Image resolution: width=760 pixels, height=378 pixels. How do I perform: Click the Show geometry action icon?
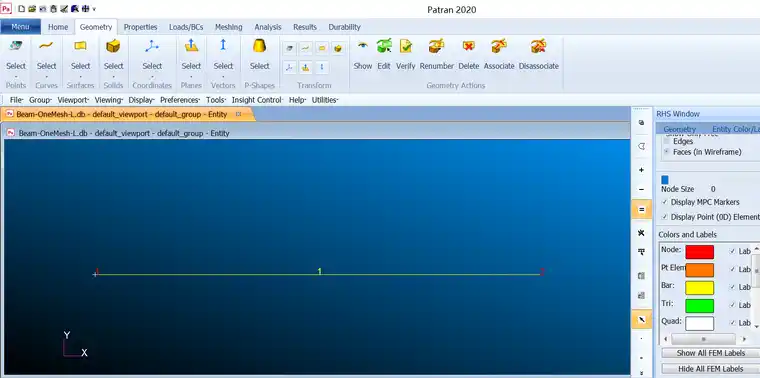[x=363, y=46]
